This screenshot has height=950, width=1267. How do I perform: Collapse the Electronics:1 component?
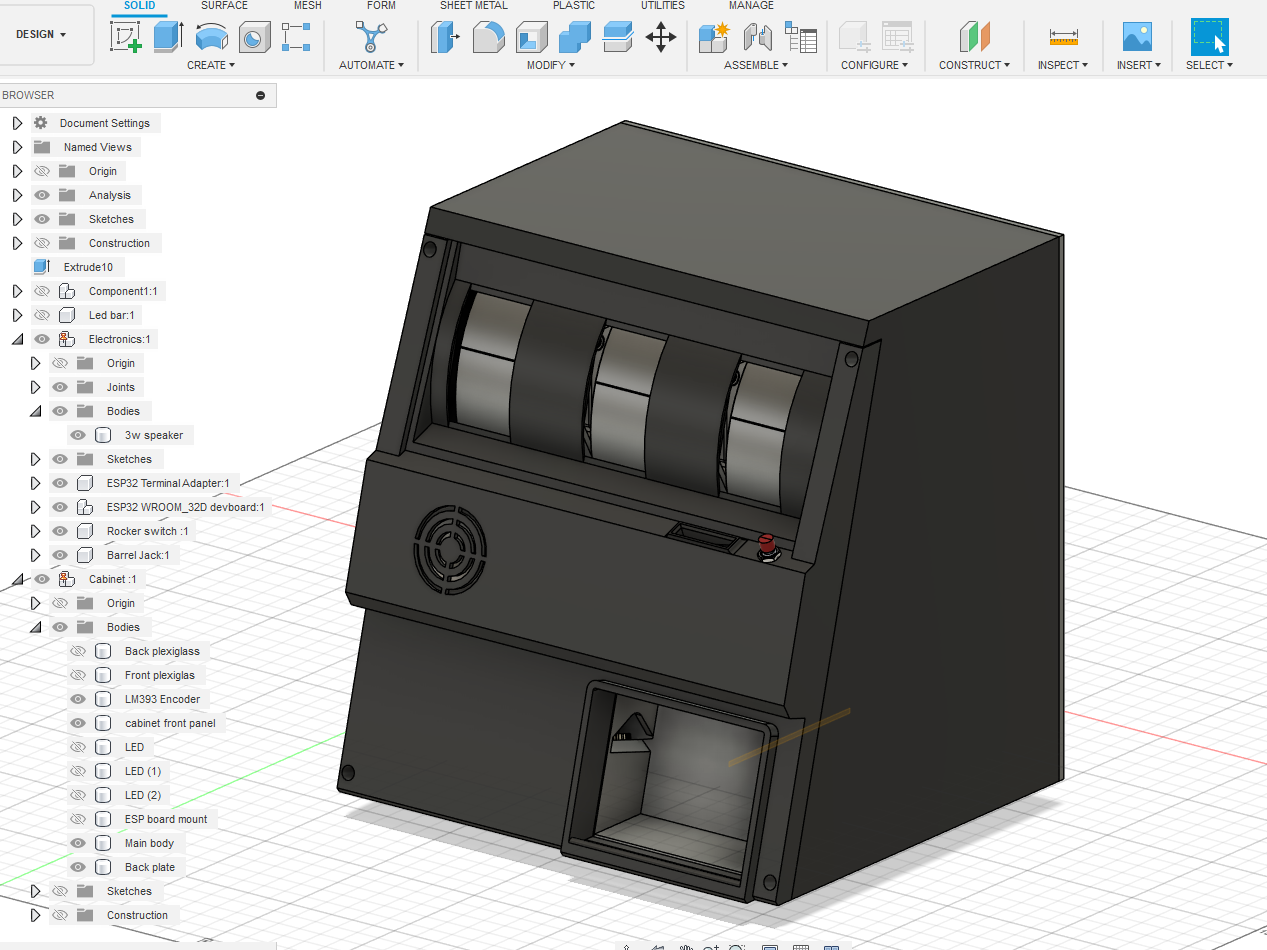17,339
